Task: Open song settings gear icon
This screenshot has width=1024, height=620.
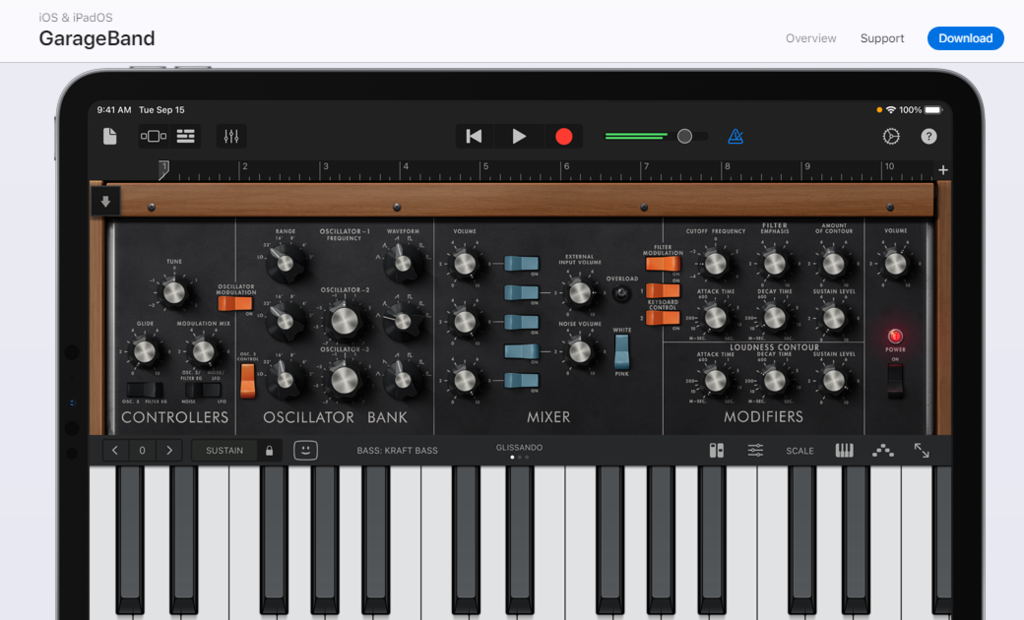Action: [x=891, y=136]
